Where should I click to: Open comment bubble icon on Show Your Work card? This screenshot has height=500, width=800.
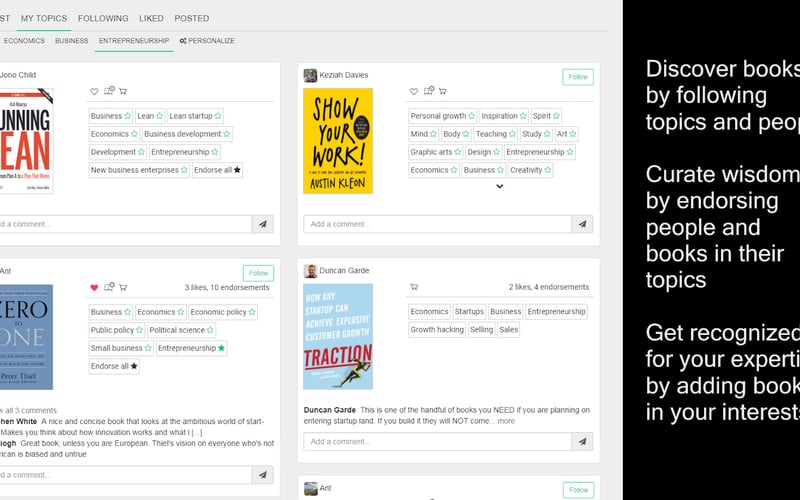pyautogui.click(x=429, y=91)
